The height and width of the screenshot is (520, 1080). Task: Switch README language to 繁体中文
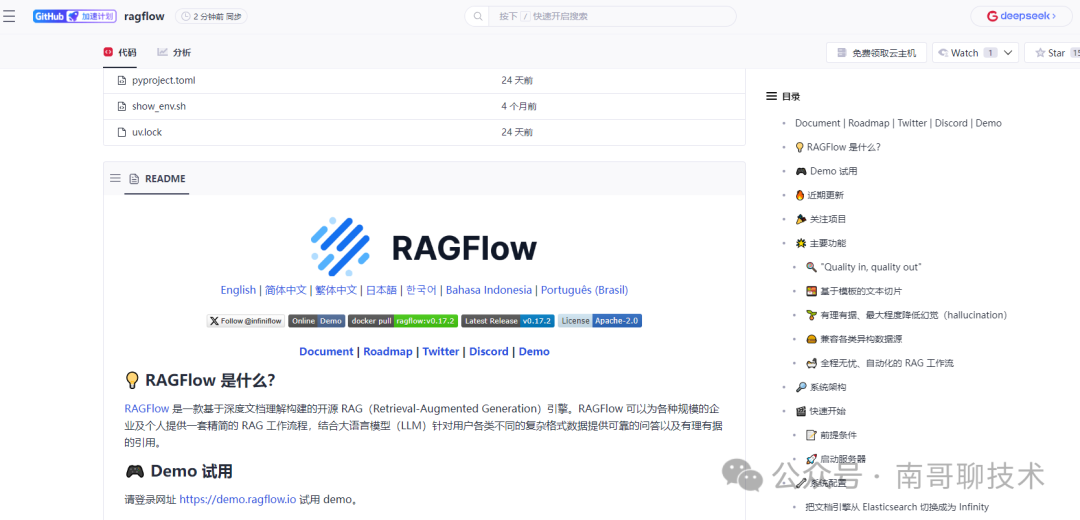point(336,290)
